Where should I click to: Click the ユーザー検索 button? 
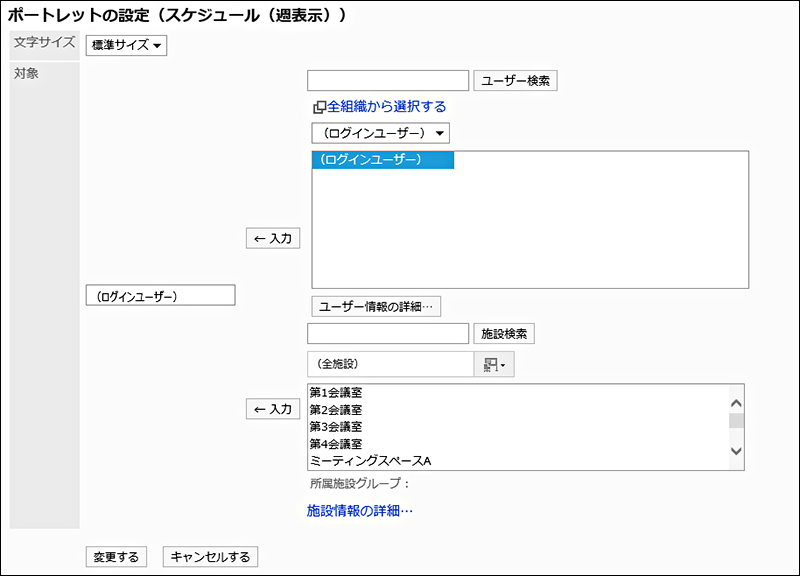[x=515, y=81]
